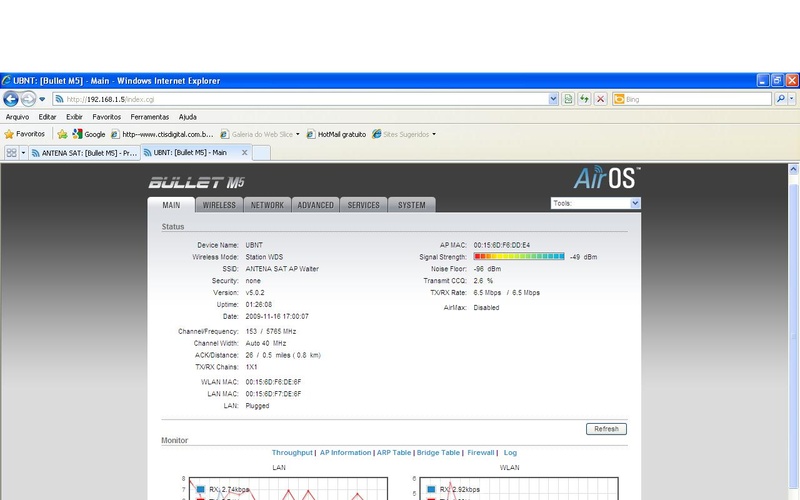Viewport: 800px width, 500px height.
Task: Open the Bridge Table link
Action: 438,453
